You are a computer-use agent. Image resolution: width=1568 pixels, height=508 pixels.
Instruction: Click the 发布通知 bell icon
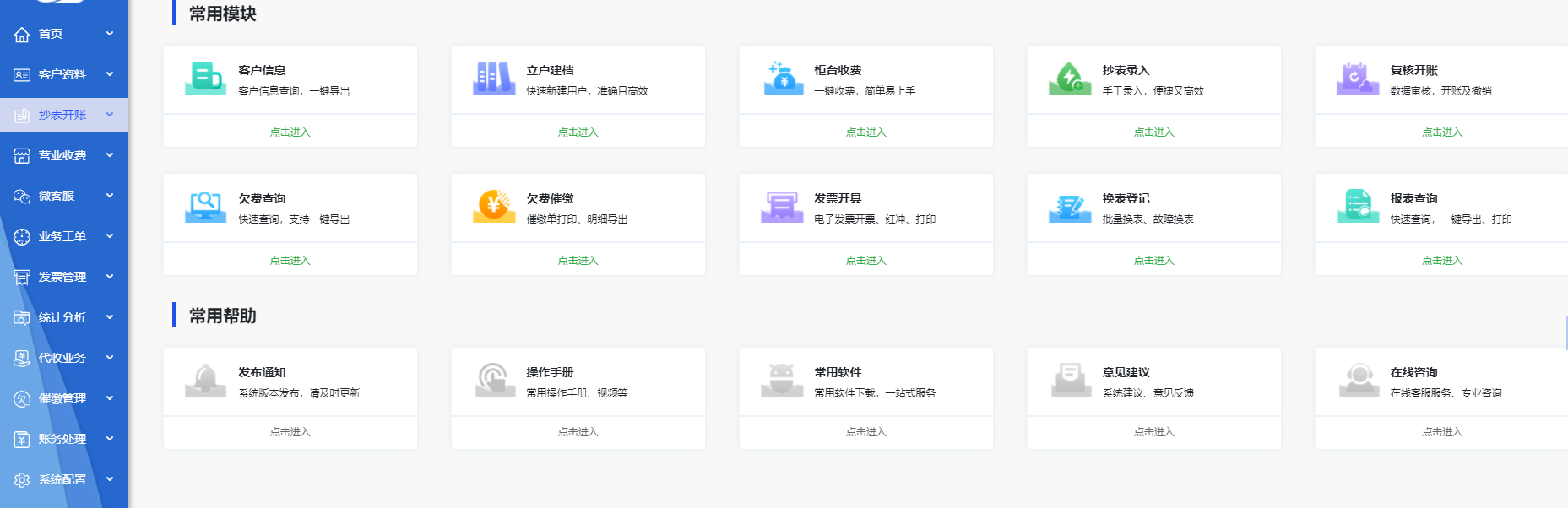pos(205,380)
